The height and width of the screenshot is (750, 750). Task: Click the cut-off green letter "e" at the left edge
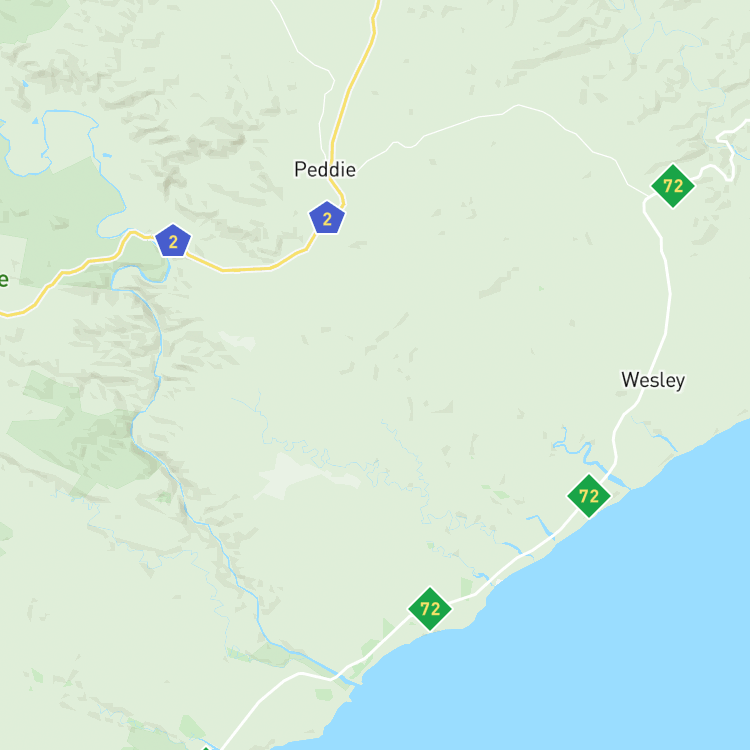tap(4, 279)
